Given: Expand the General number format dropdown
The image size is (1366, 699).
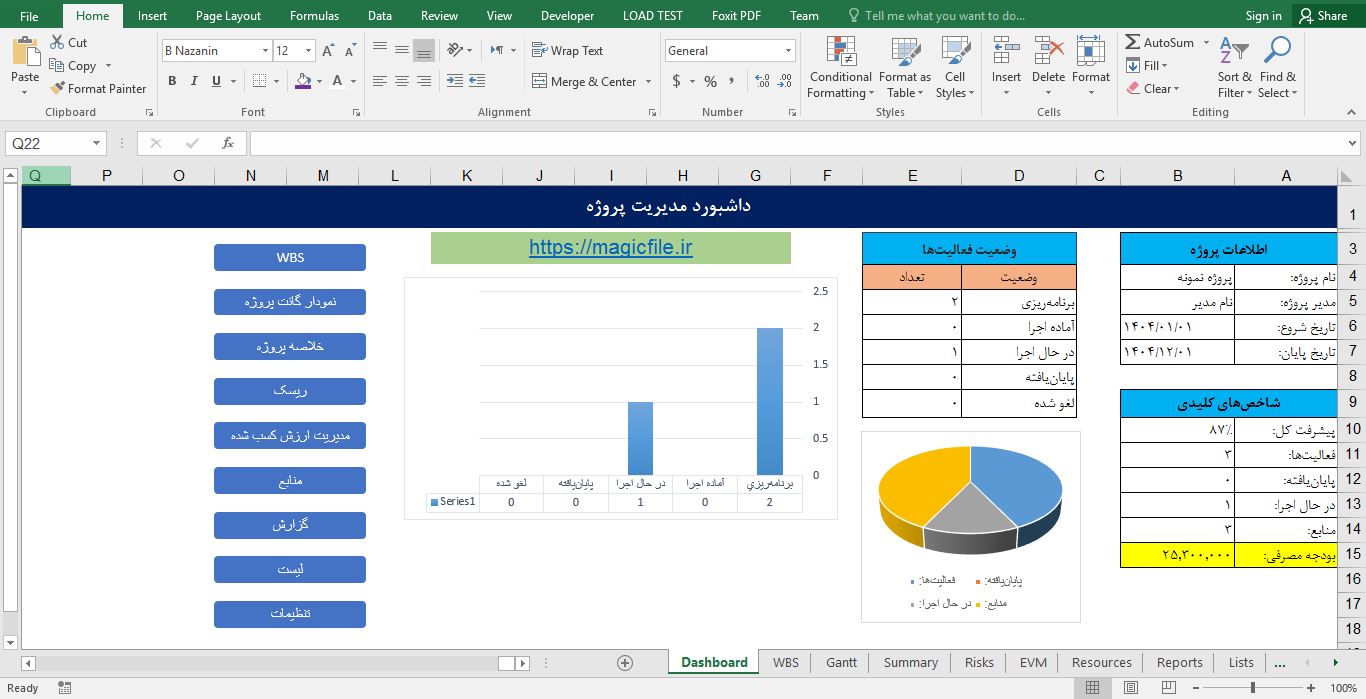Looking at the screenshot, I should tap(788, 51).
